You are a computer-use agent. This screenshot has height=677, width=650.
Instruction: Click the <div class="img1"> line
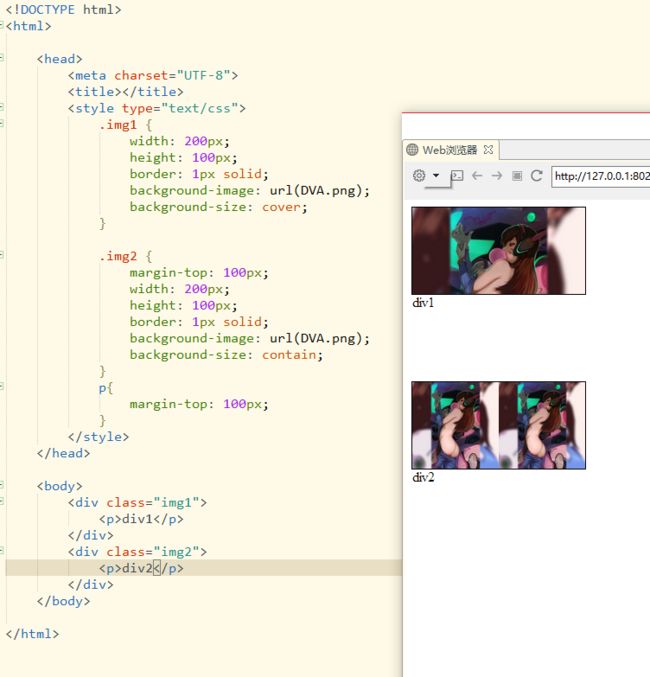coord(137,503)
